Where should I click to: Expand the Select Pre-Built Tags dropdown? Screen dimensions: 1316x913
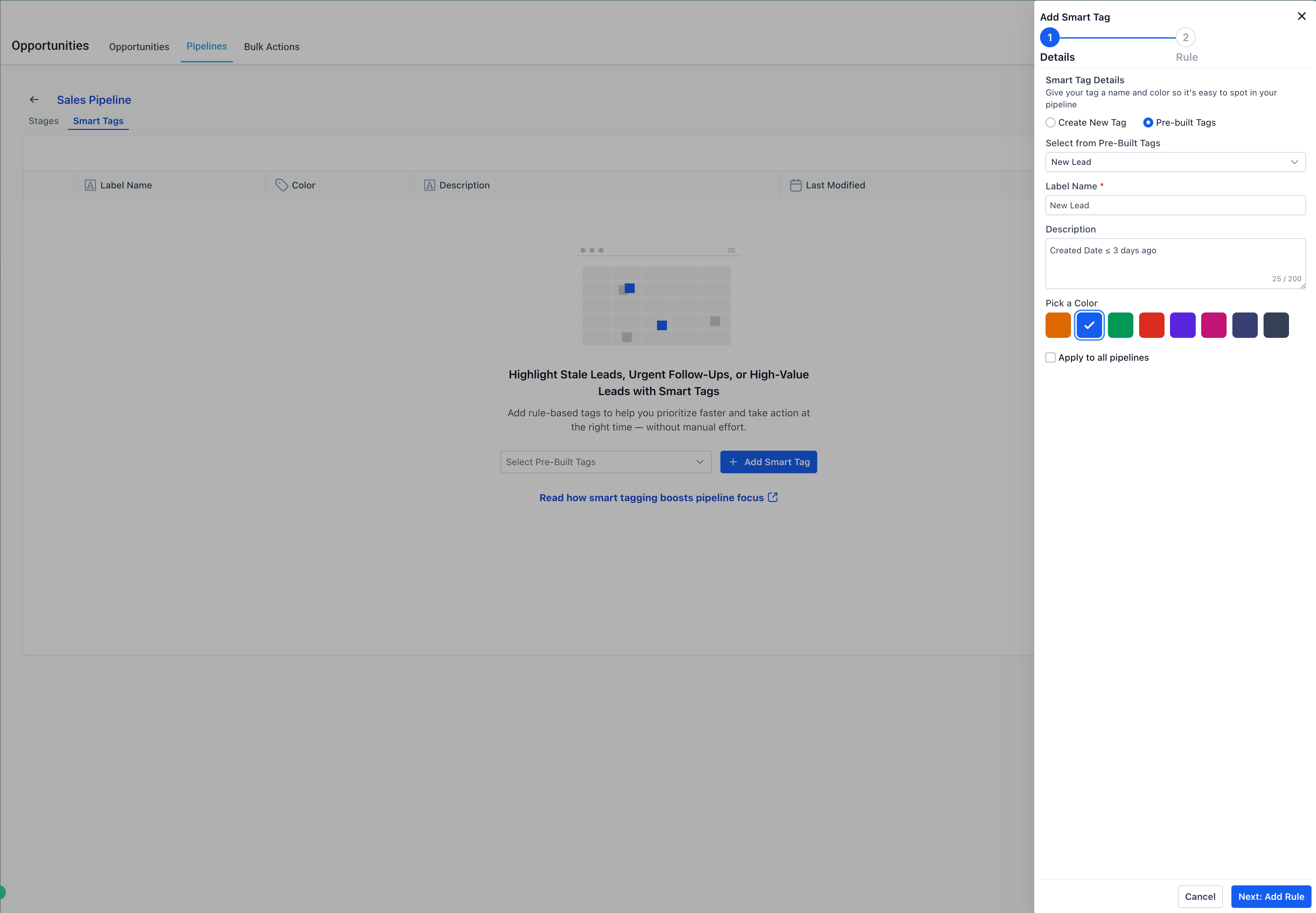pyautogui.click(x=605, y=462)
